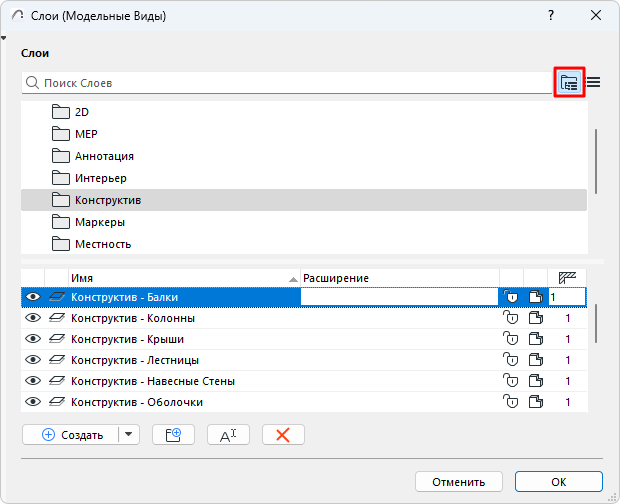Select the Конструктив folder in tree
Viewport: 620px width, 504px height.
pos(108,200)
